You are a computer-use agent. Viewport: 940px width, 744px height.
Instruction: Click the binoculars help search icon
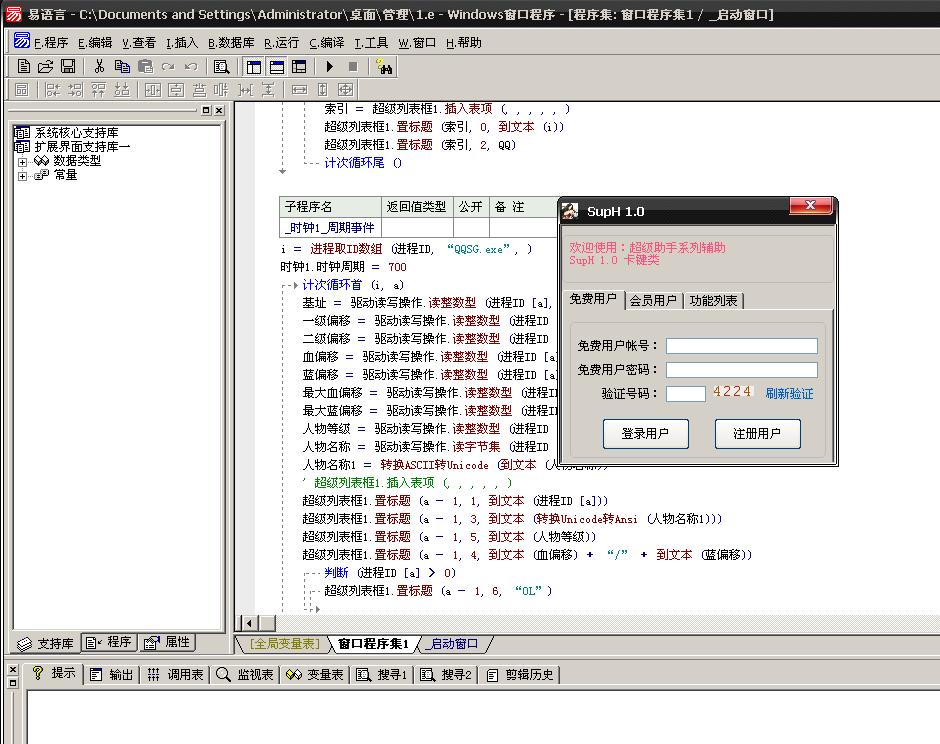(x=384, y=67)
